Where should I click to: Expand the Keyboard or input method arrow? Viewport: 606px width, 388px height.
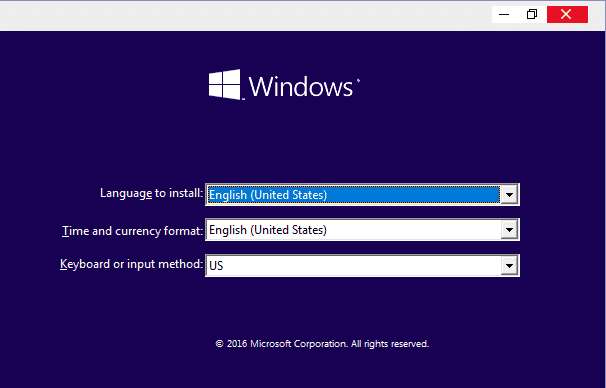(x=509, y=265)
